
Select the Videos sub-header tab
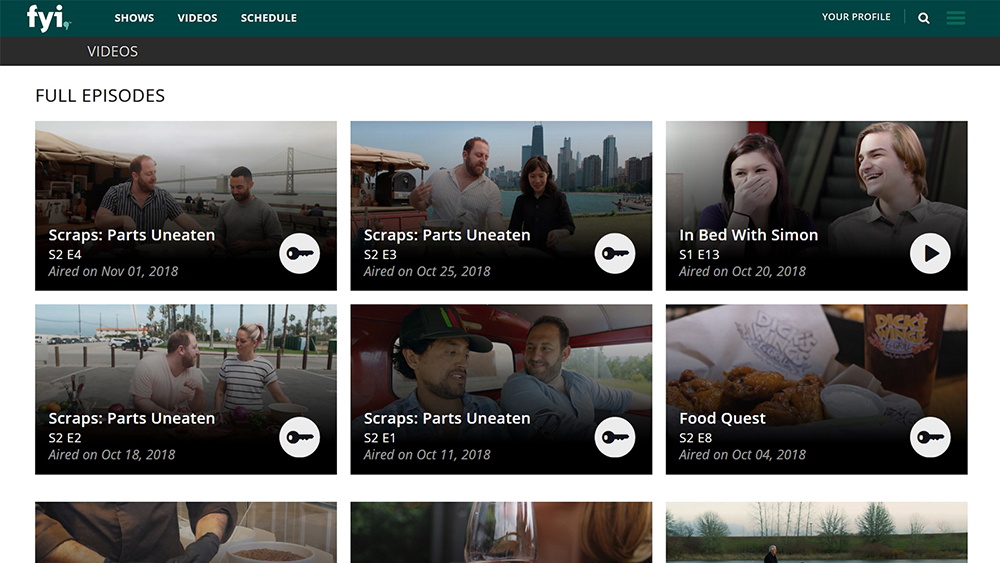click(113, 51)
